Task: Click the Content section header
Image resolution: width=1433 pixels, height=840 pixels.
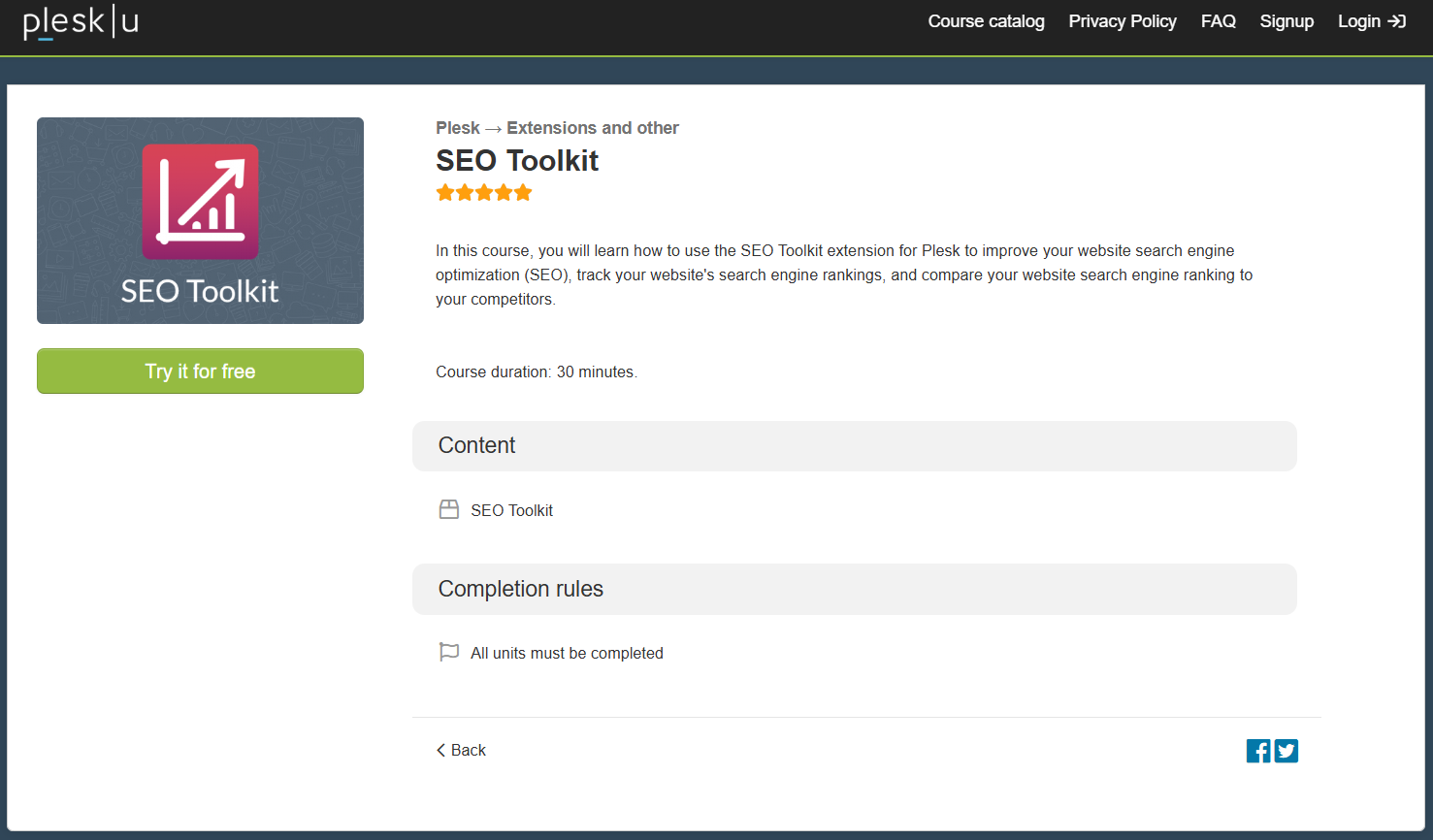Action: [855, 446]
